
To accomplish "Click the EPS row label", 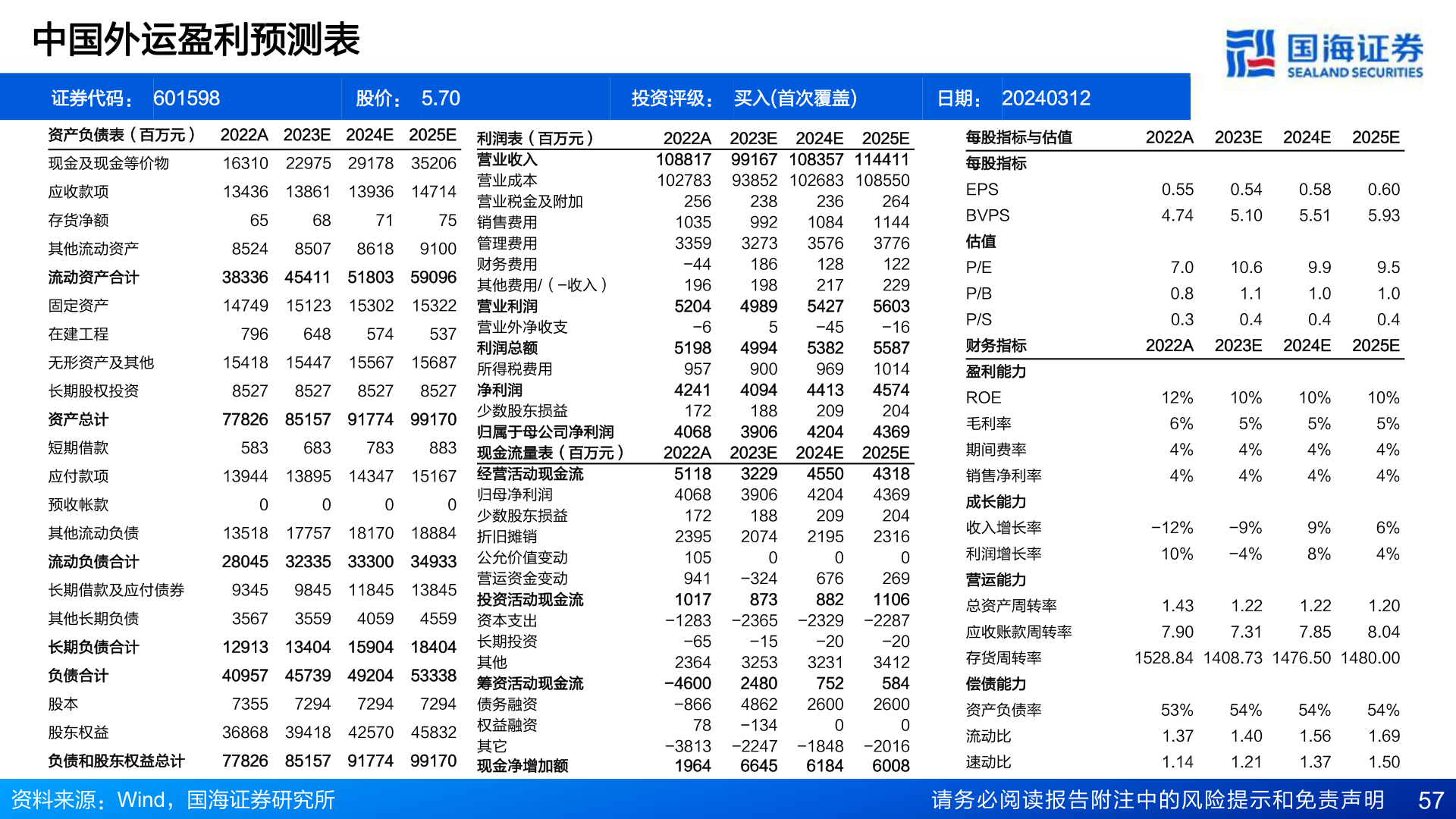I will click(x=982, y=190).
